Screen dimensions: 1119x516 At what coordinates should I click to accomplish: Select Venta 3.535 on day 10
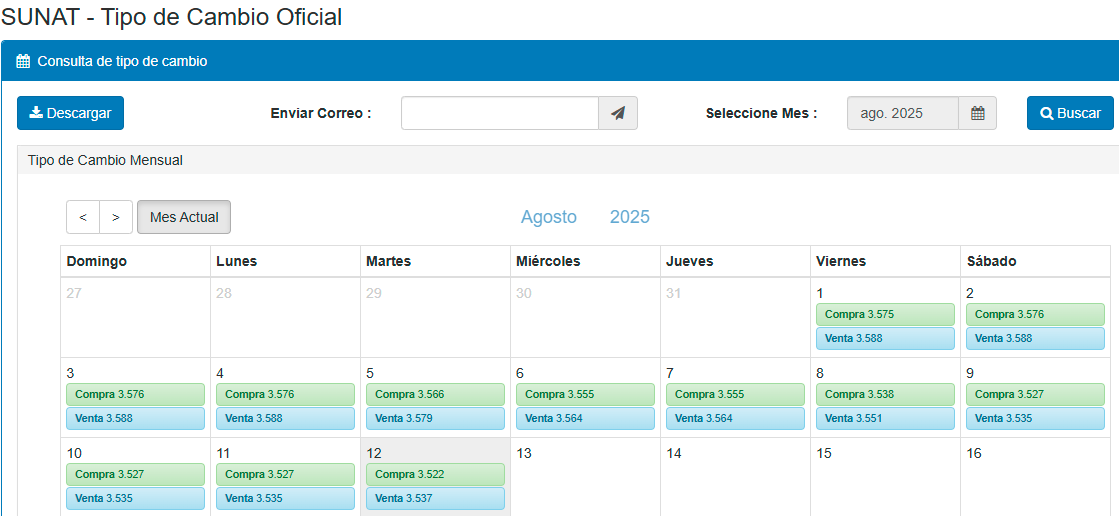[136, 498]
